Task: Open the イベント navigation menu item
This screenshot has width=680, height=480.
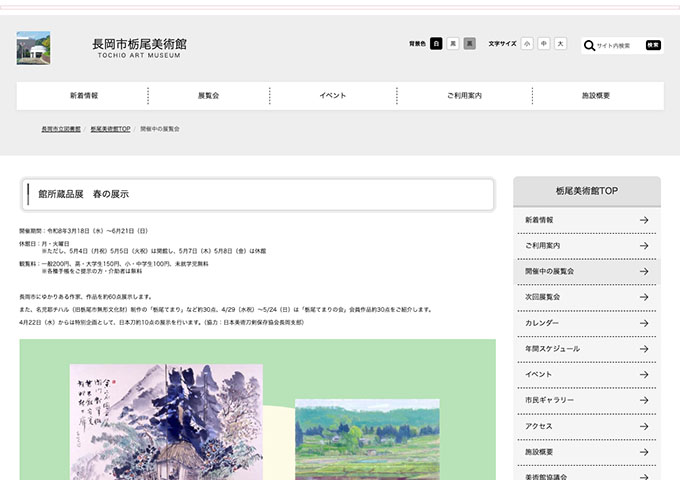Action: [333, 95]
